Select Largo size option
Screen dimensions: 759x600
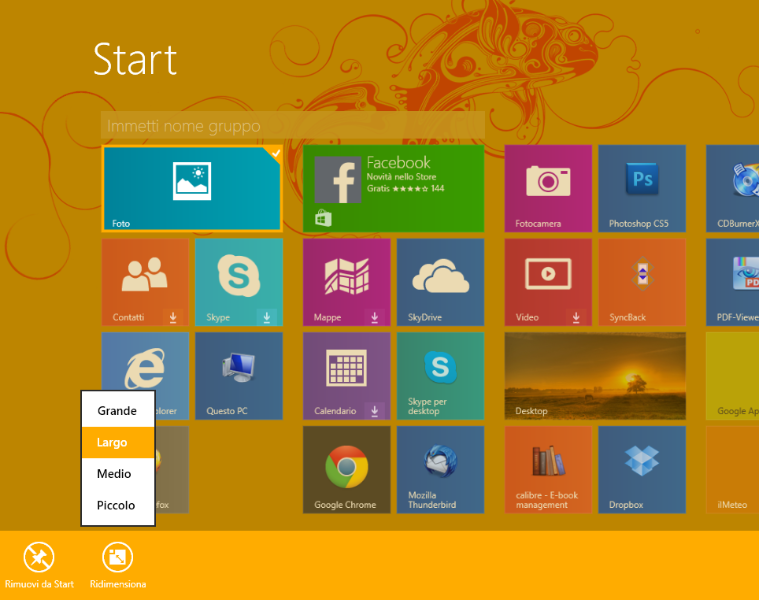click(117, 442)
